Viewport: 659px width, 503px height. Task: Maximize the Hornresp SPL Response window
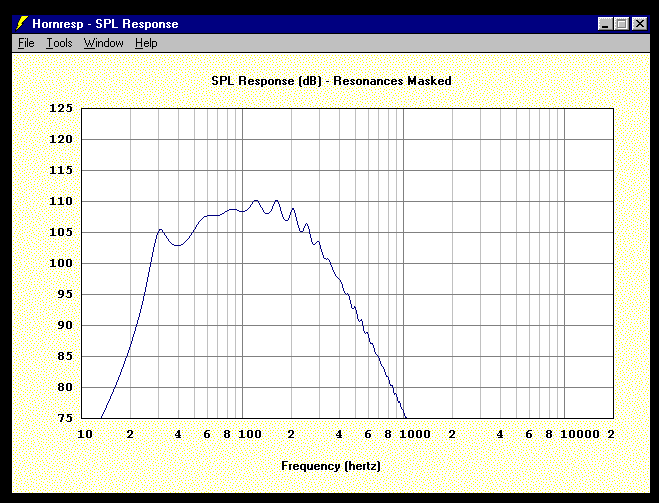[x=621, y=24]
